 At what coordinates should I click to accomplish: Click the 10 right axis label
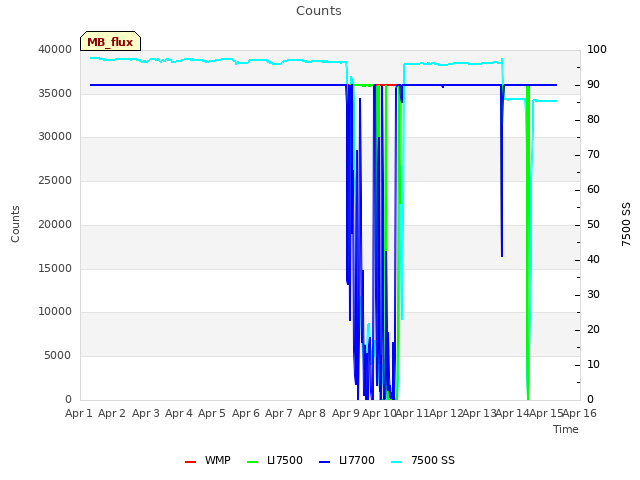coord(593,364)
